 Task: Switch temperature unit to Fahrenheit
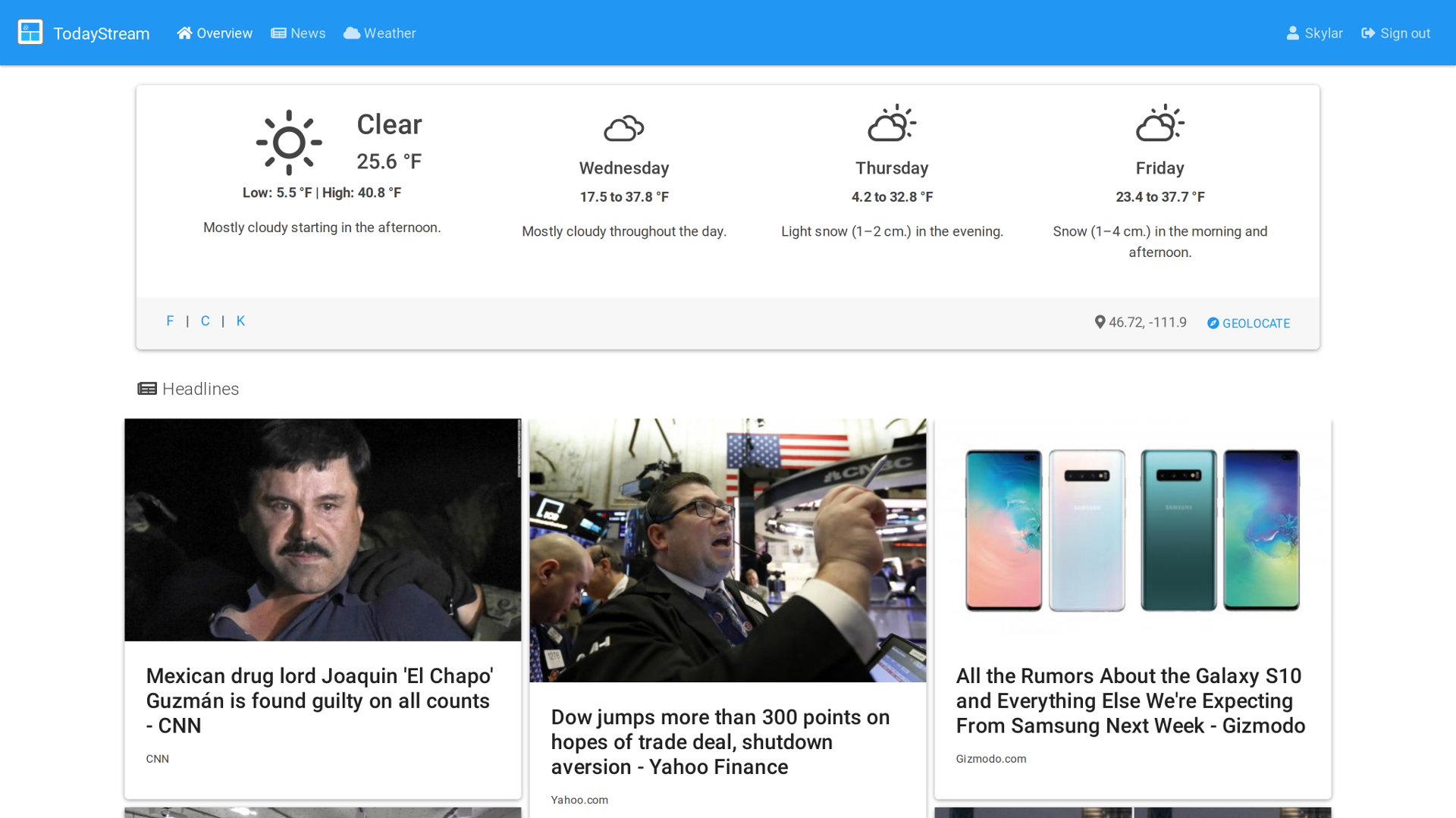coord(170,321)
